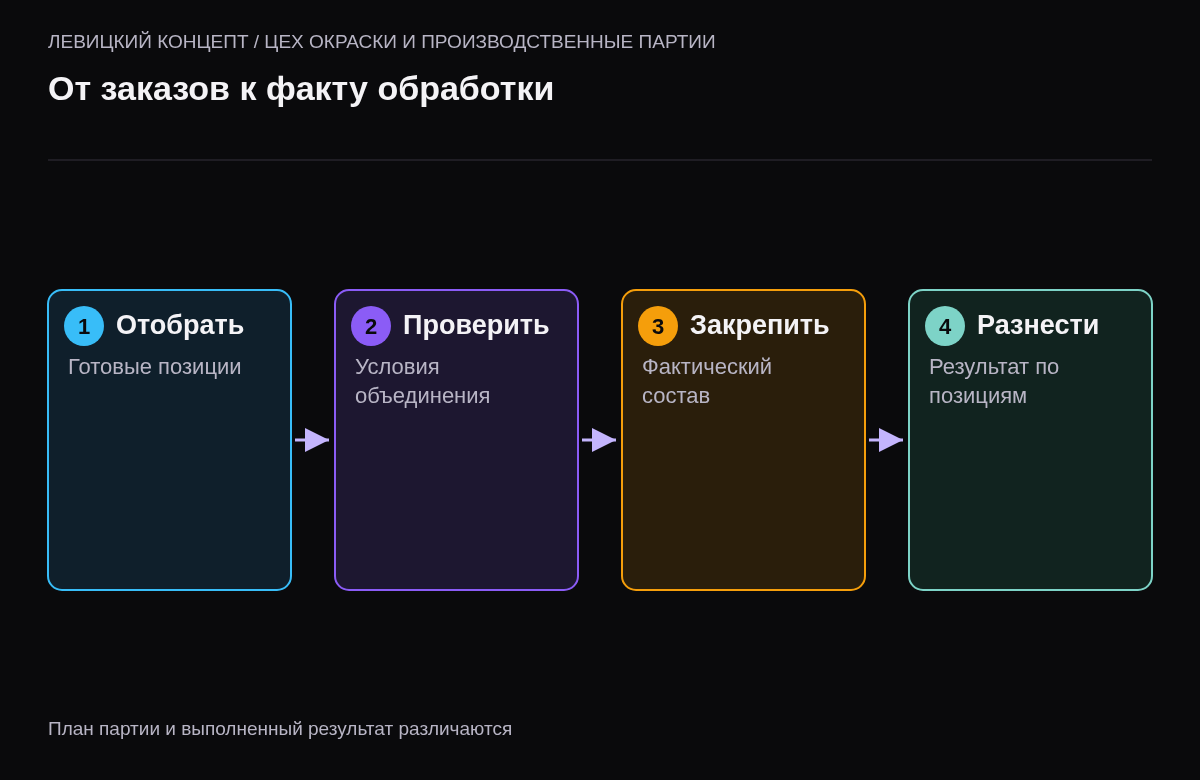Select the 'Закрепить' step title

[x=760, y=325]
